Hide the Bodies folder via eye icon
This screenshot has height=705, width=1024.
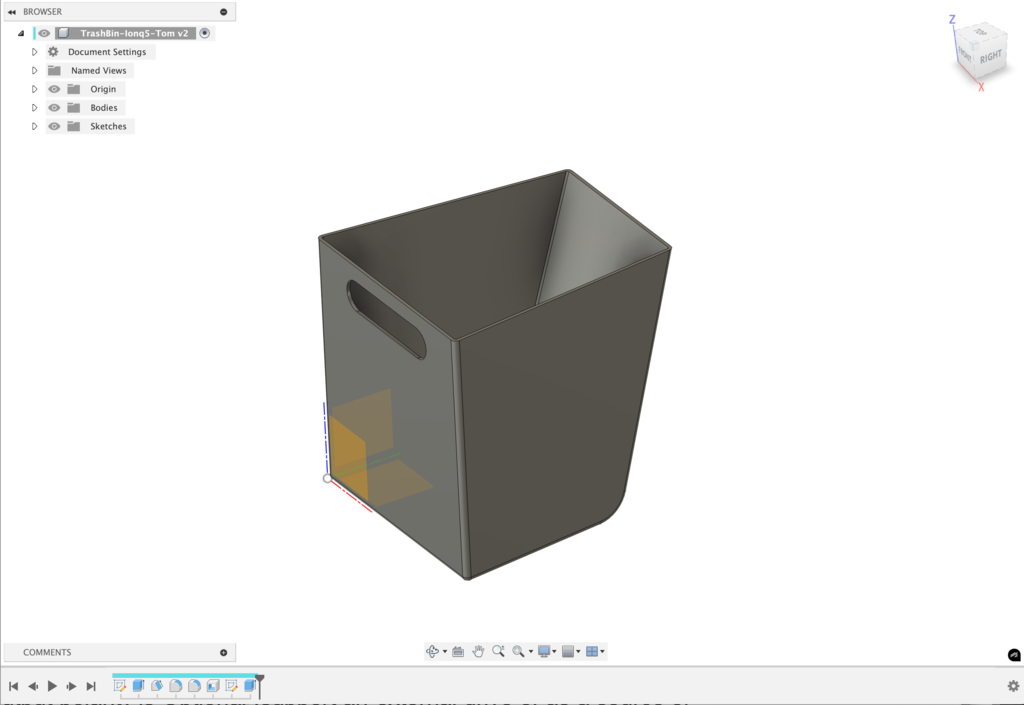(x=54, y=108)
